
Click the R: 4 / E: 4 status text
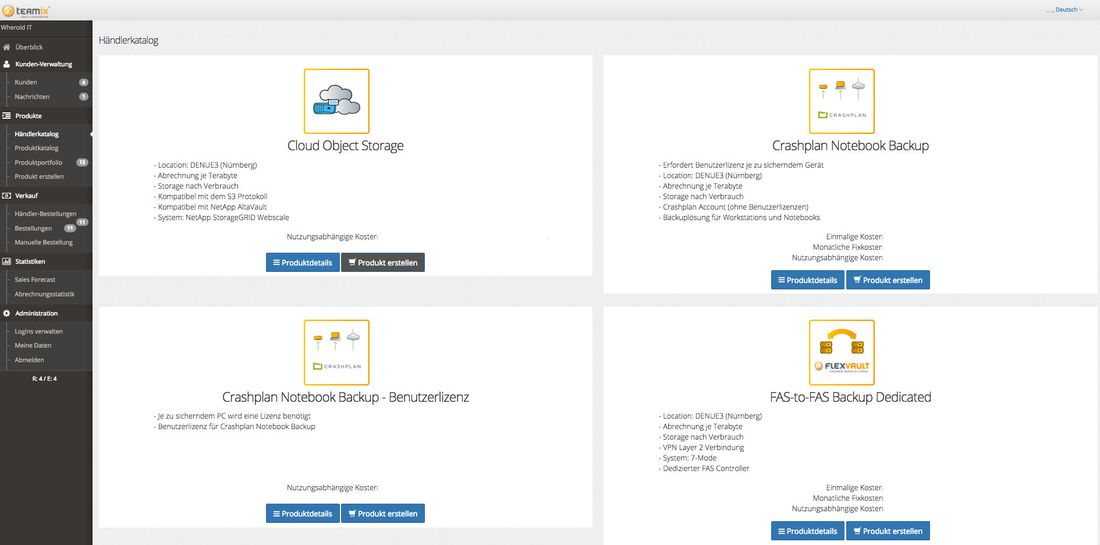[45, 379]
